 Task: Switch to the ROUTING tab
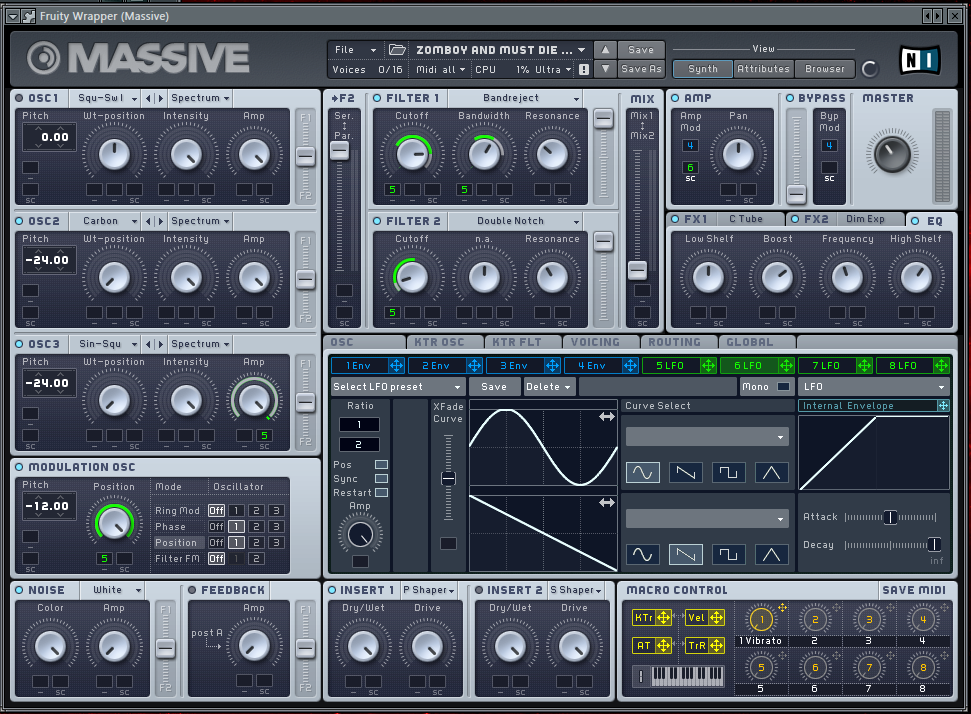[x=674, y=342]
